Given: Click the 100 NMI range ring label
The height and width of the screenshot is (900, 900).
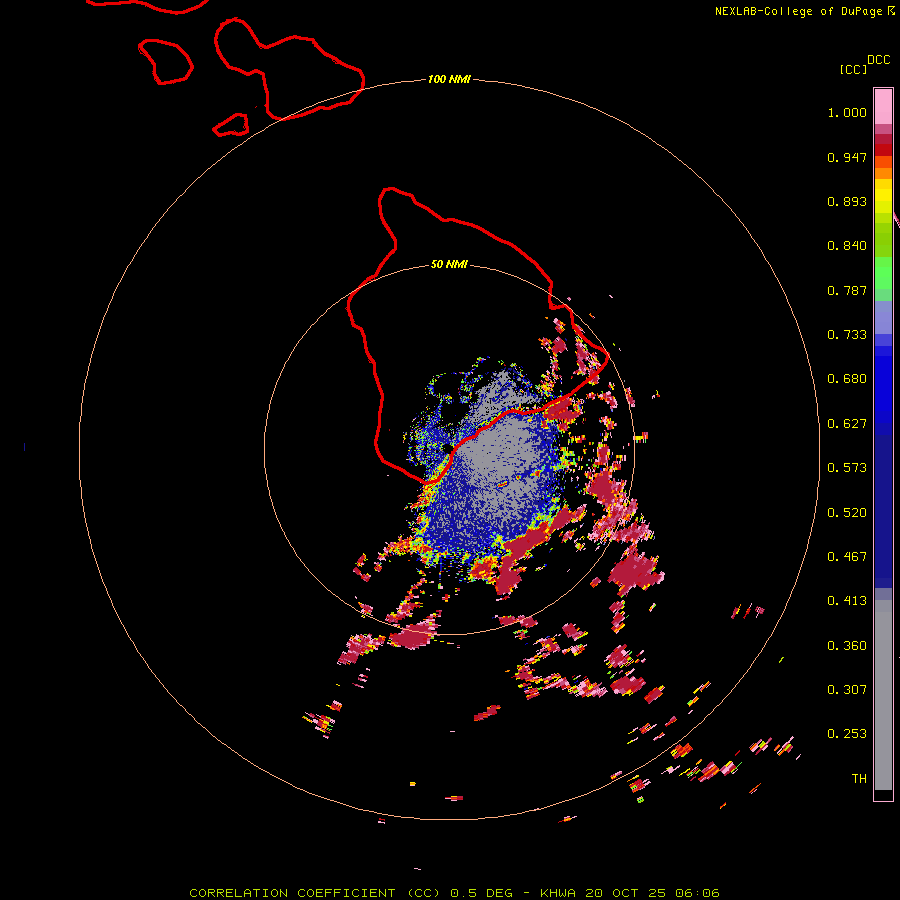Looking at the screenshot, I should pyautogui.click(x=449, y=79).
